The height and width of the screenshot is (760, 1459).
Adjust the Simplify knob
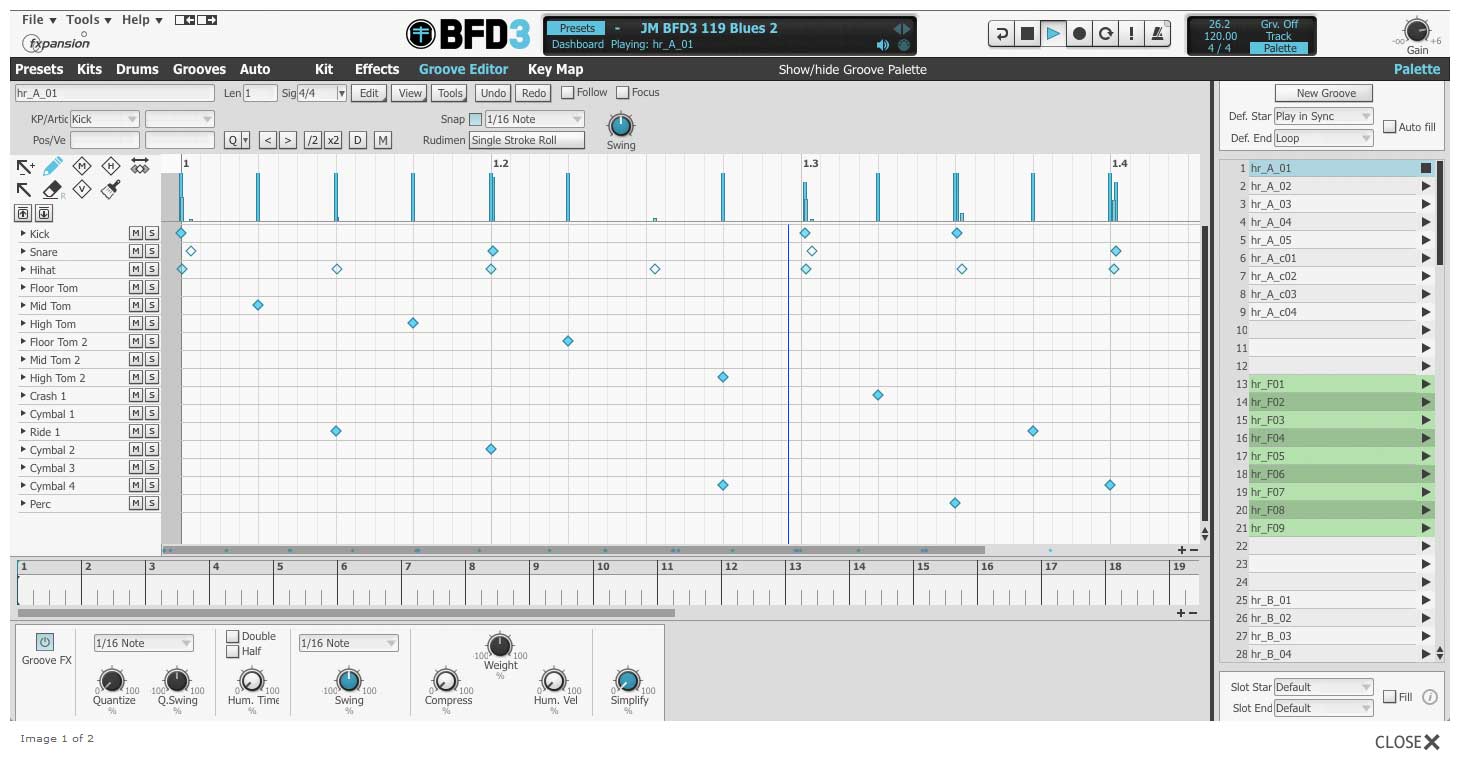click(627, 681)
